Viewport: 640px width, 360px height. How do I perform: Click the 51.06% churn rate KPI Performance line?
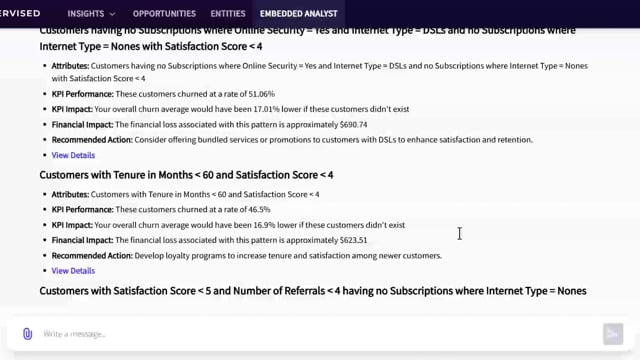click(163, 94)
